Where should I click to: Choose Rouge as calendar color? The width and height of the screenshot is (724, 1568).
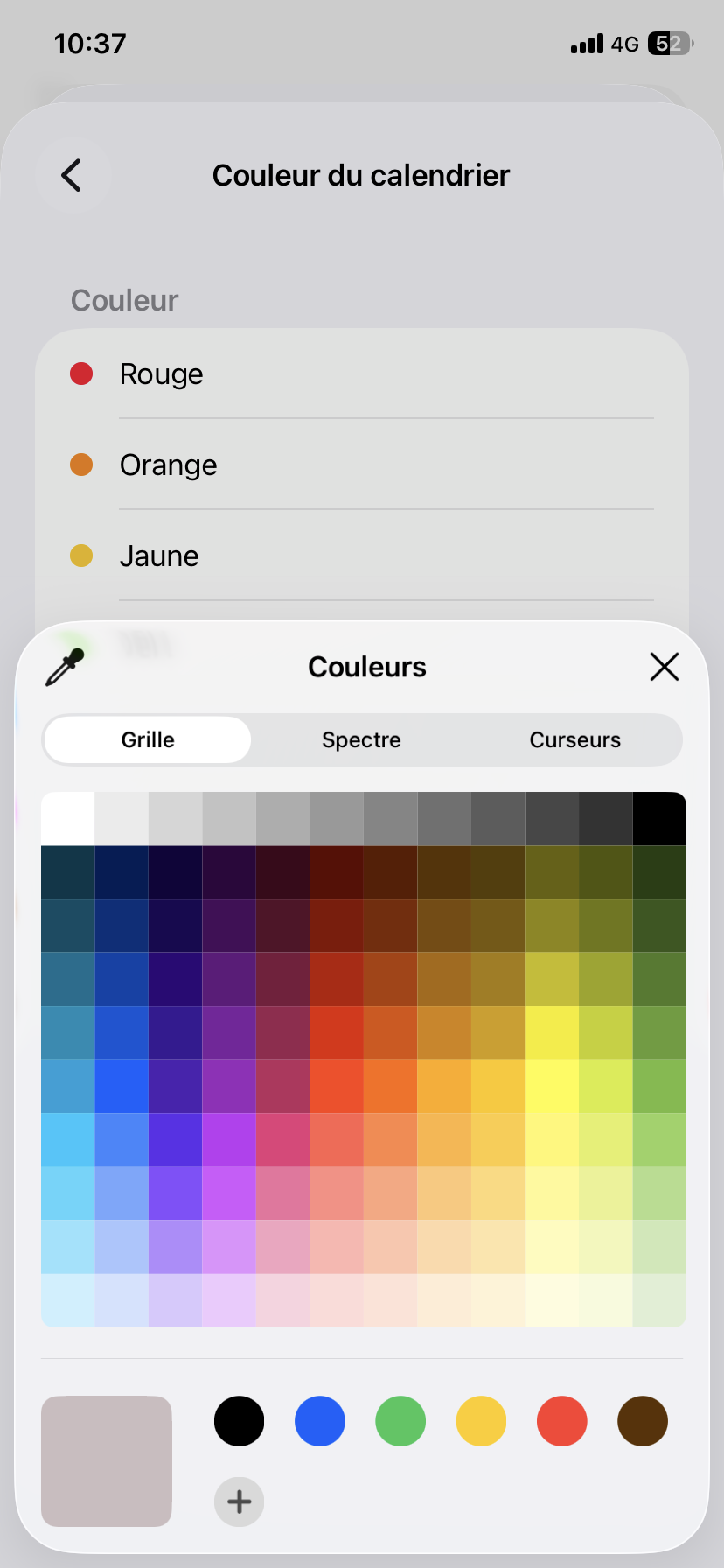[362, 374]
